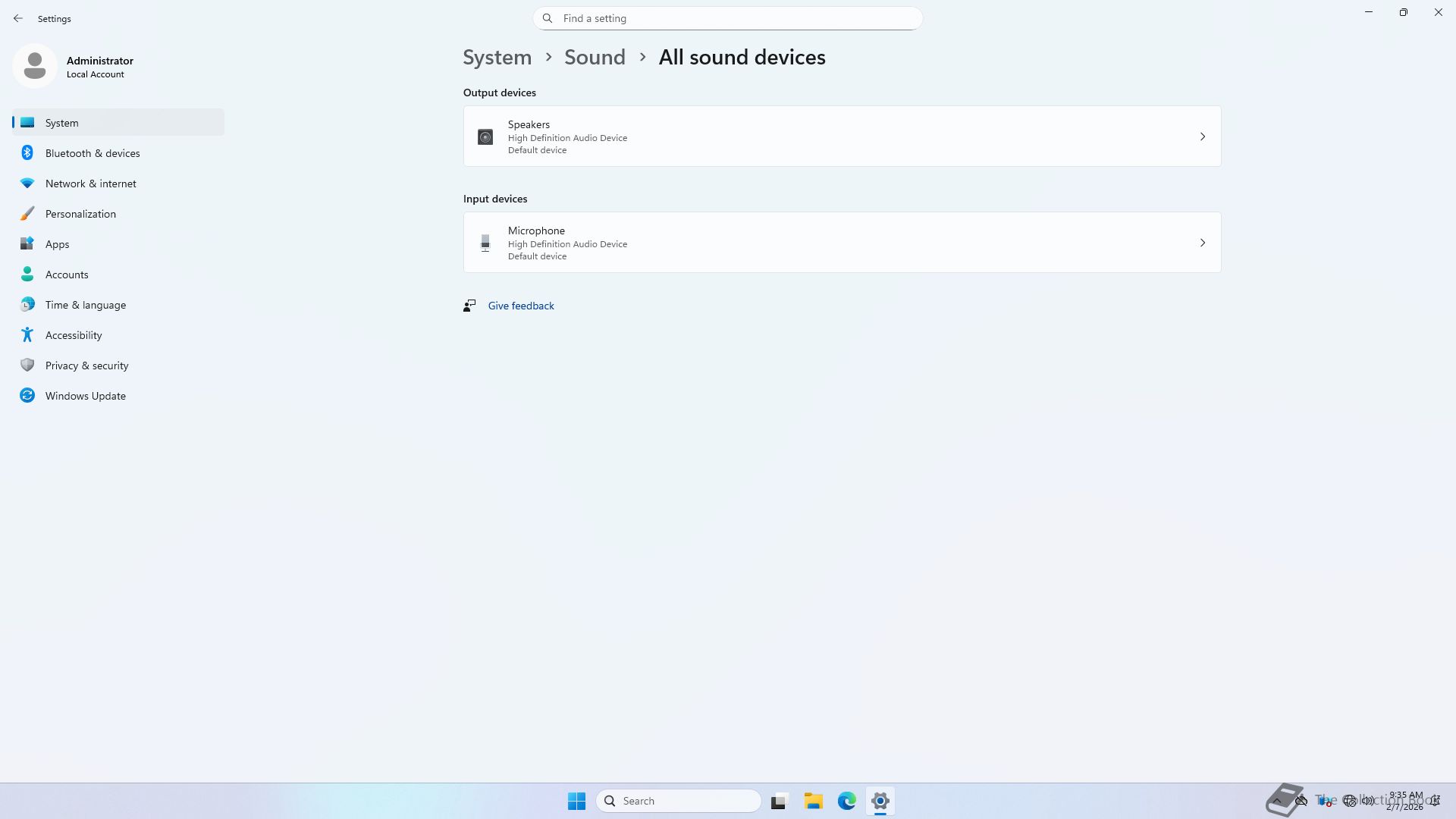Open Personalization settings
The image size is (1456, 819).
point(80,214)
